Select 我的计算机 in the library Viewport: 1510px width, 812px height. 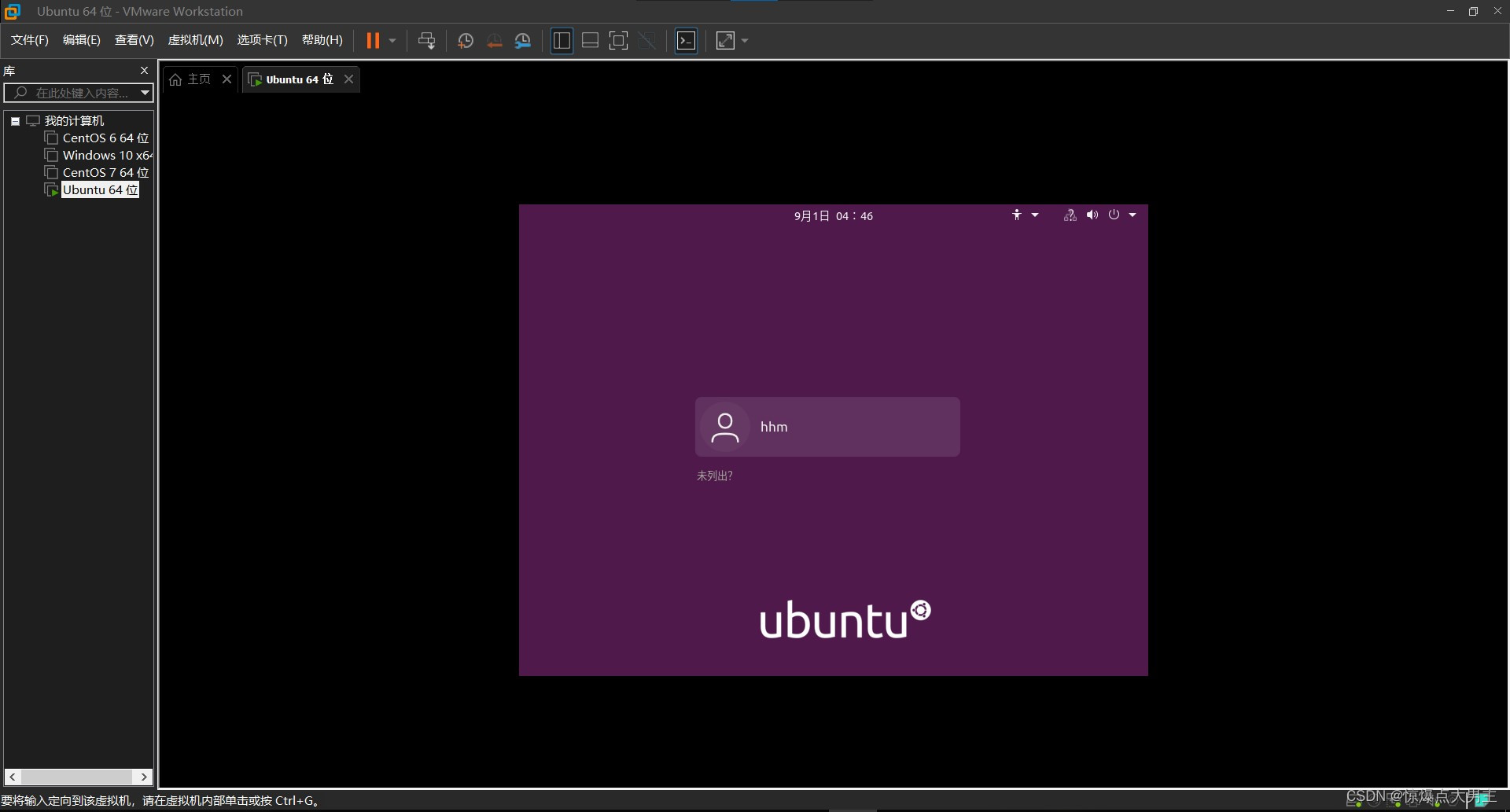[x=74, y=121]
